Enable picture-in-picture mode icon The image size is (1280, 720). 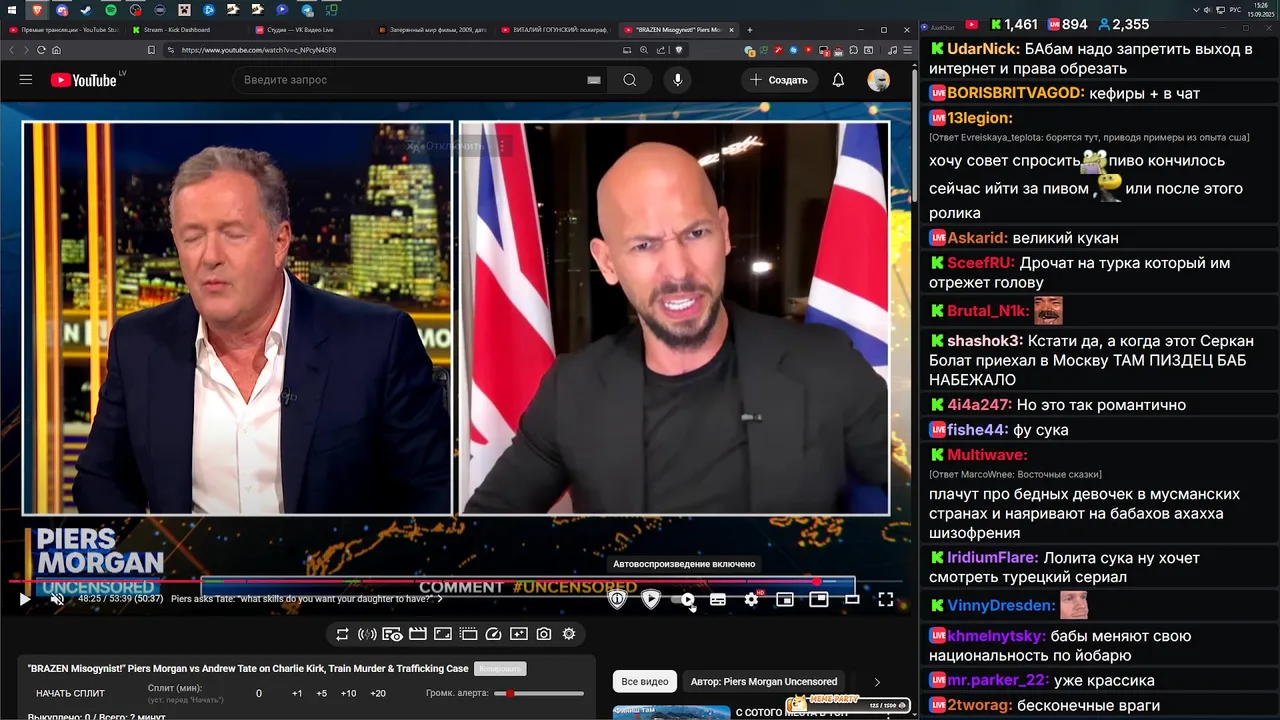pyautogui.click(x=819, y=599)
